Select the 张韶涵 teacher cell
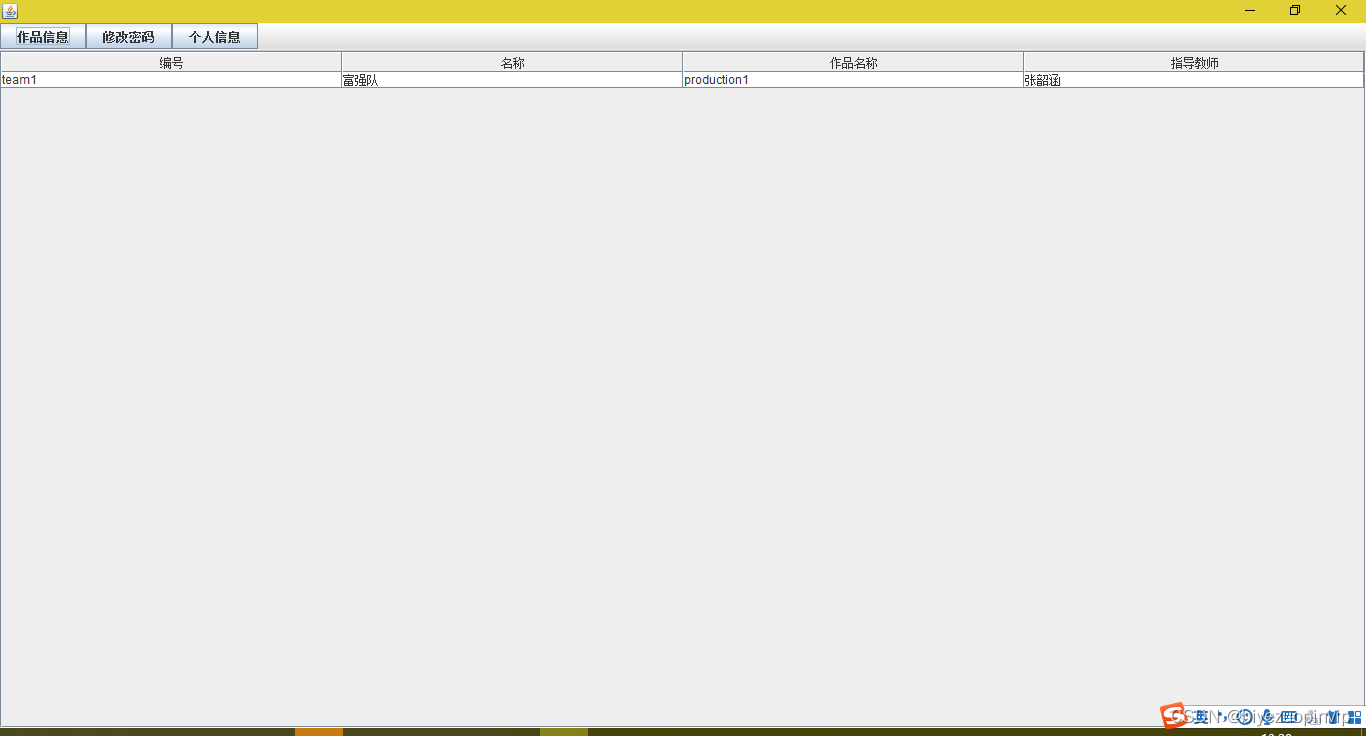Screen dimensions: 1366x736 coord(1194,80)
